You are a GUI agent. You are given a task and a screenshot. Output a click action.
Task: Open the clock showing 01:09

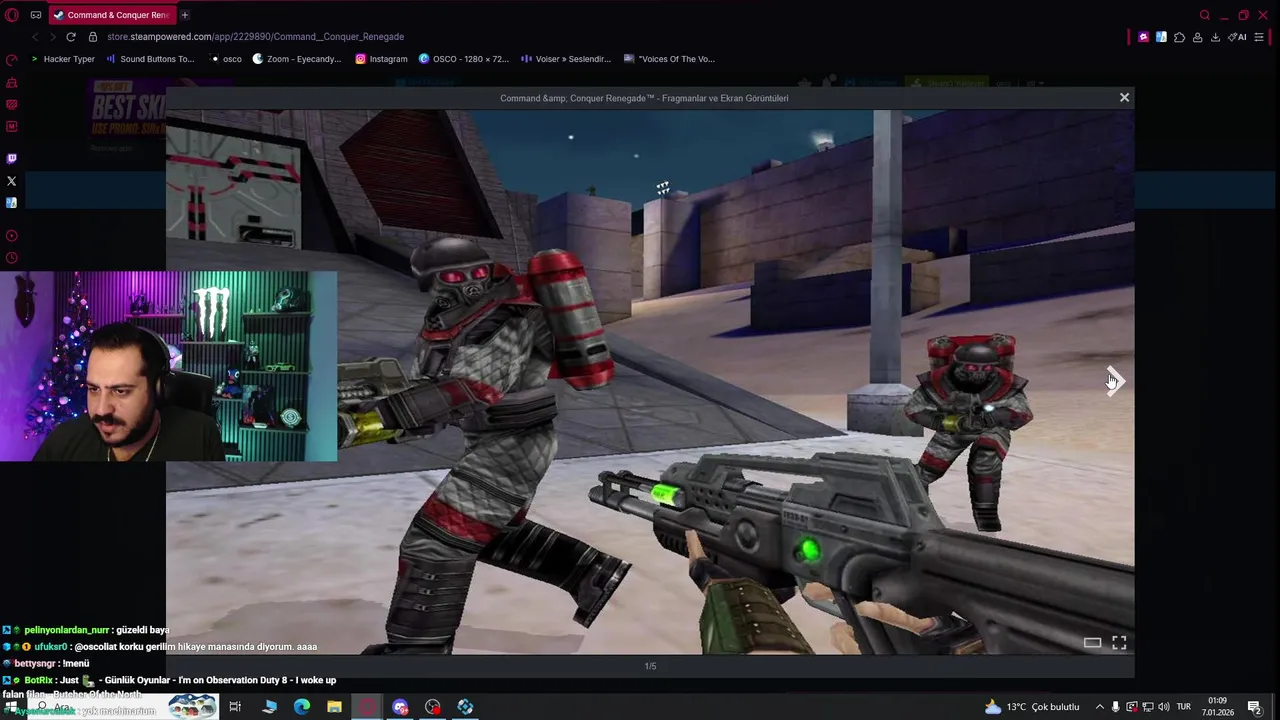pyautogui.click(x=1218, y=707)
